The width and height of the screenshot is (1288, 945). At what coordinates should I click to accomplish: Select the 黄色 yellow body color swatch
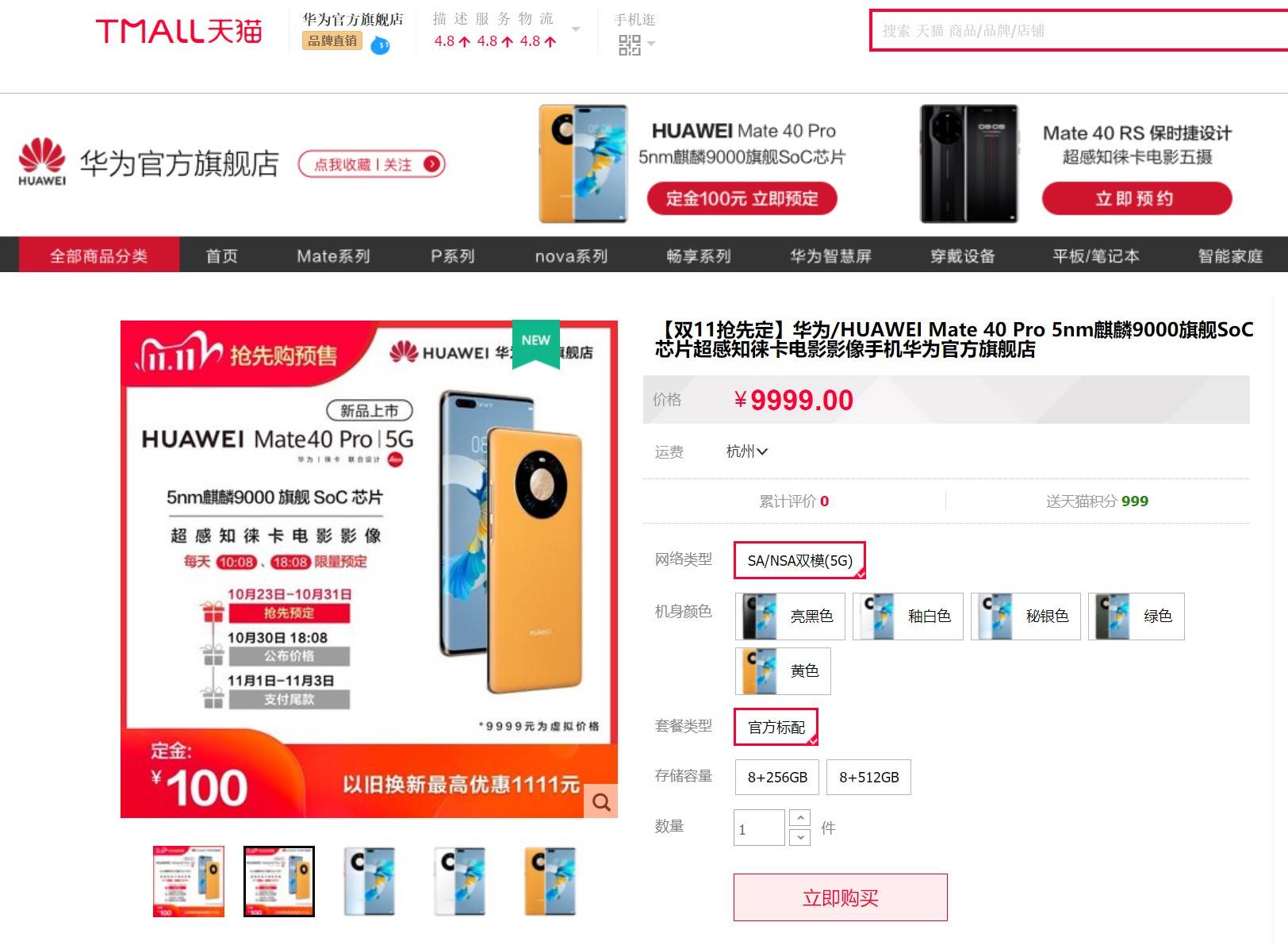(783, 670)
